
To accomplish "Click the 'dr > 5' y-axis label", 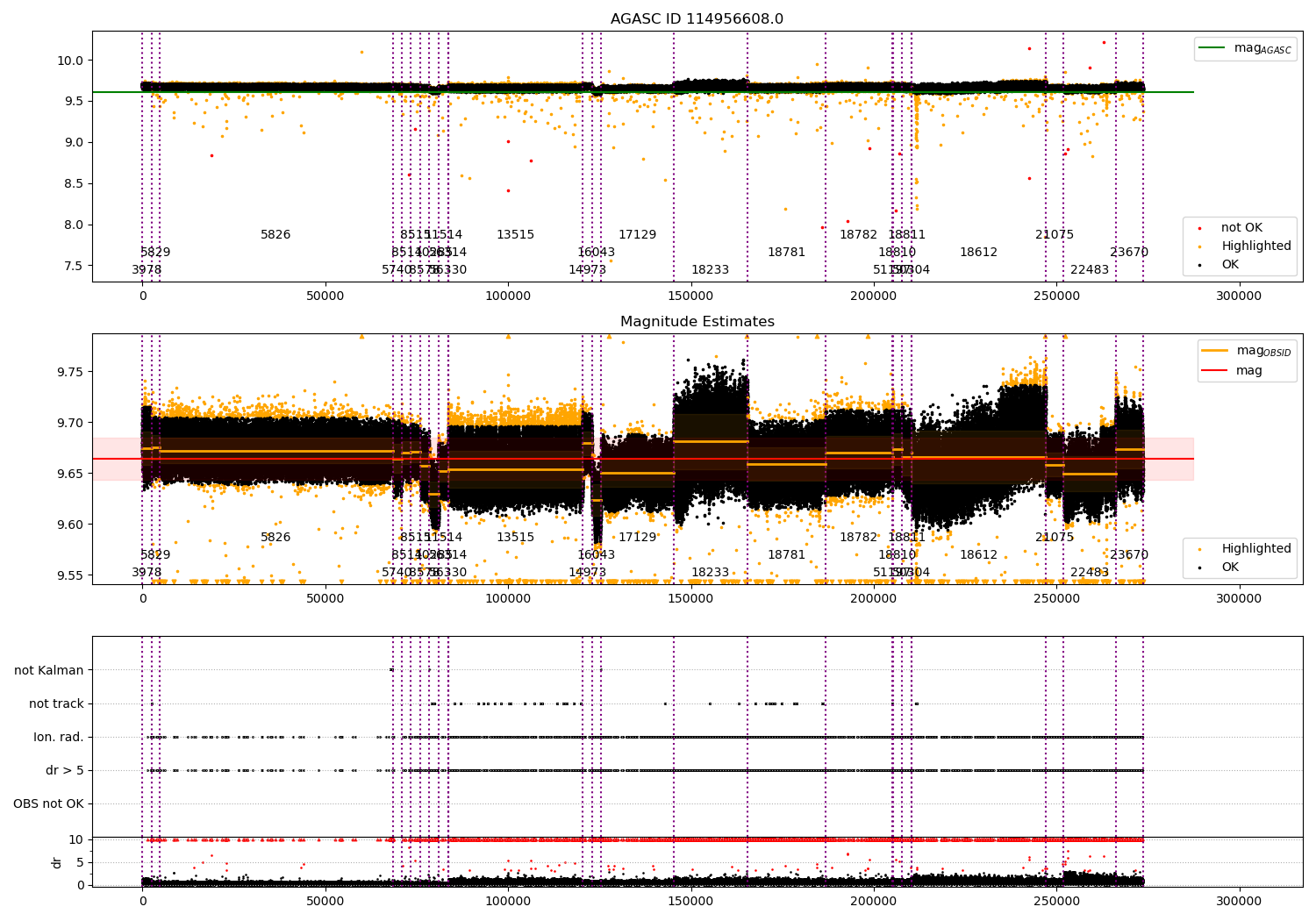I will pos(65,771).
